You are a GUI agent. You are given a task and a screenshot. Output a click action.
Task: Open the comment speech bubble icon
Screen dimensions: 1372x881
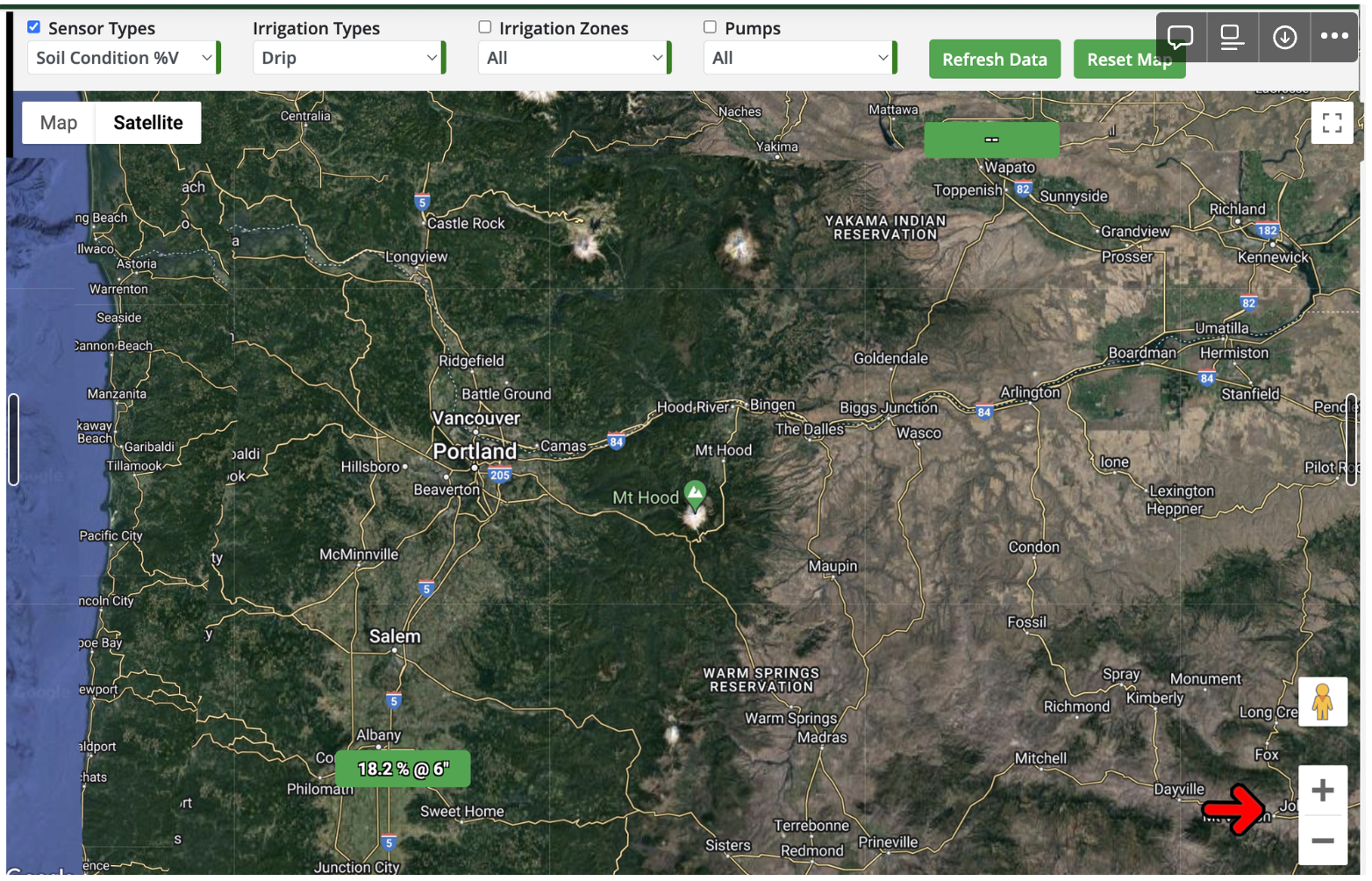coord(1181,37)
